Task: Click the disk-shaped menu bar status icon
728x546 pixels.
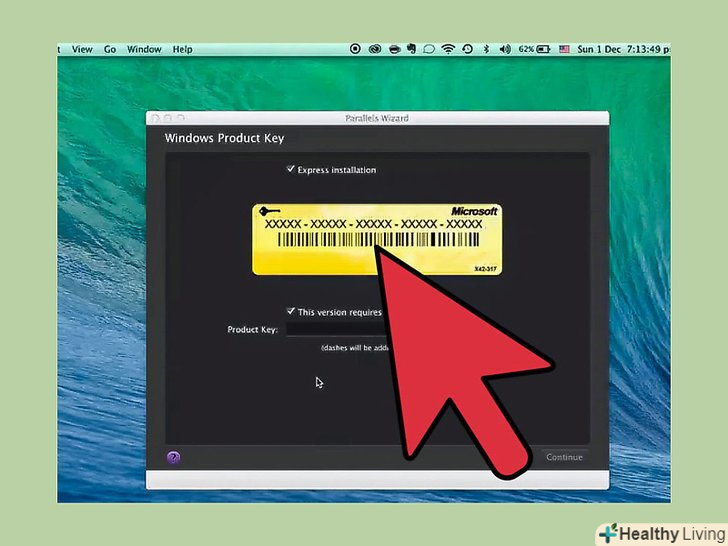Action: (395, 49)
